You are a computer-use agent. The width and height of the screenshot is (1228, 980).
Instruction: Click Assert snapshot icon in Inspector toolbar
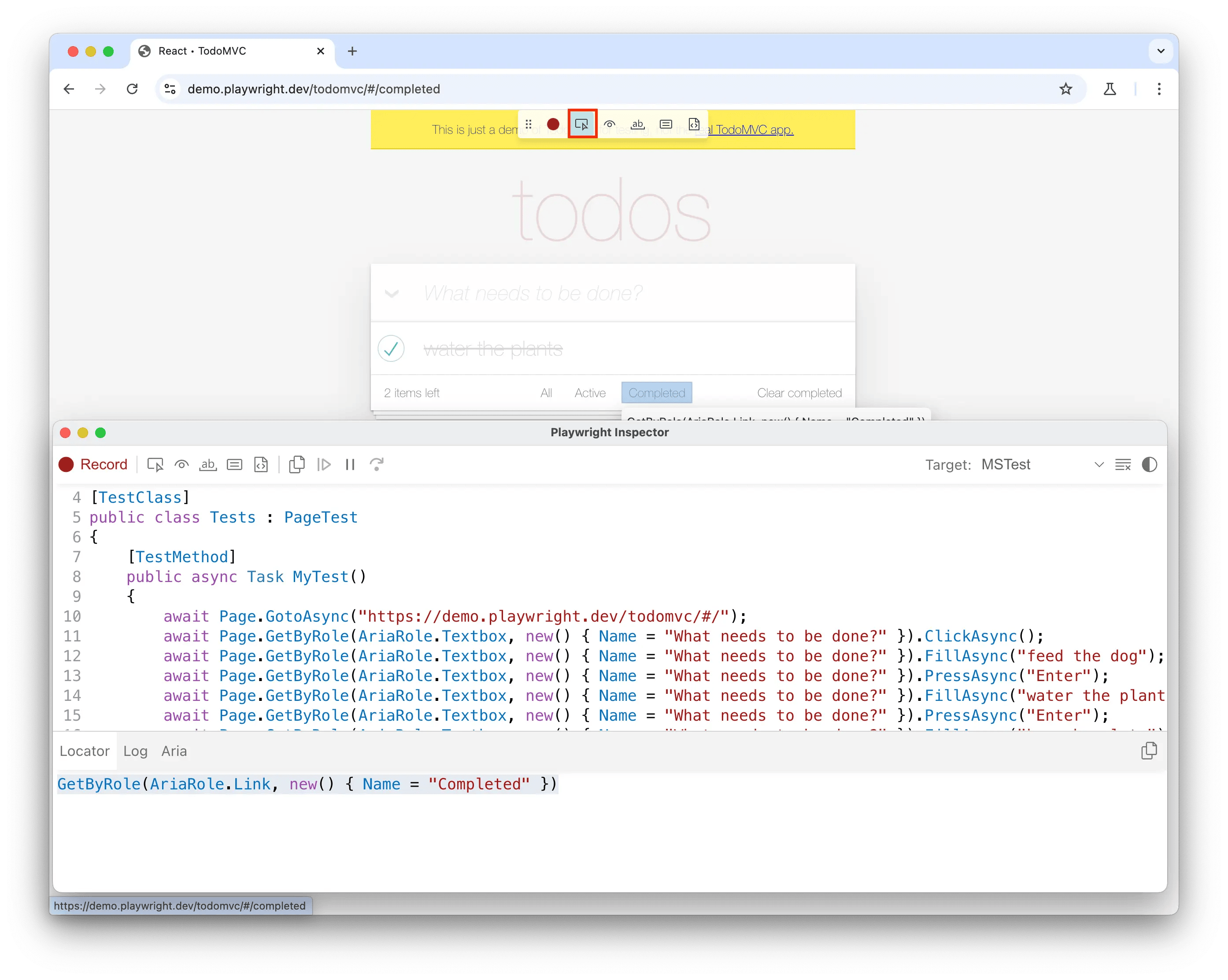pos(261,464)
